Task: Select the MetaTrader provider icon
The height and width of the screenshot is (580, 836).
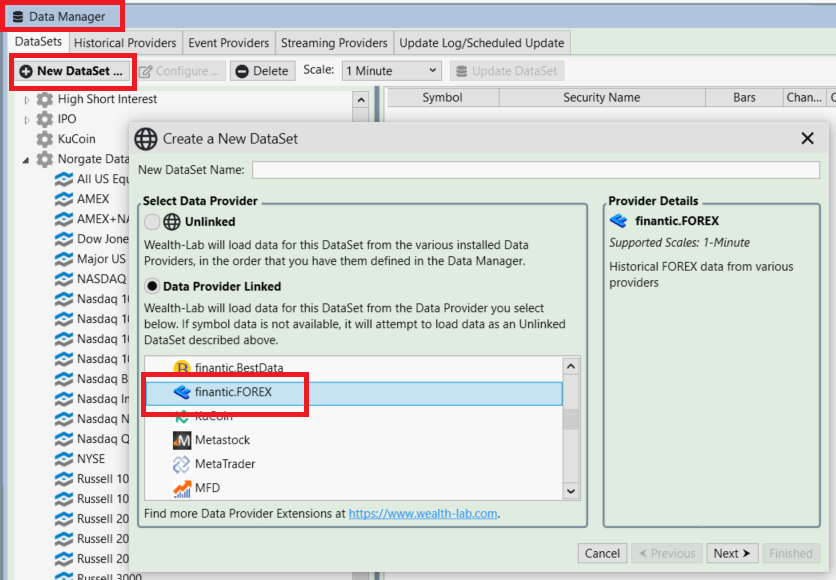Action: pos(182,464)
